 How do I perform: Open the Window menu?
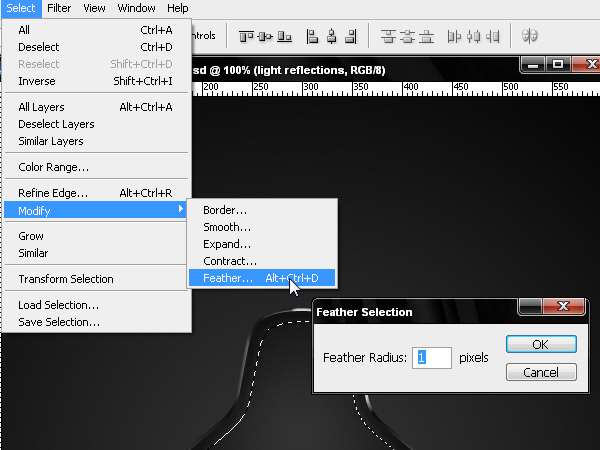(136, 8)
